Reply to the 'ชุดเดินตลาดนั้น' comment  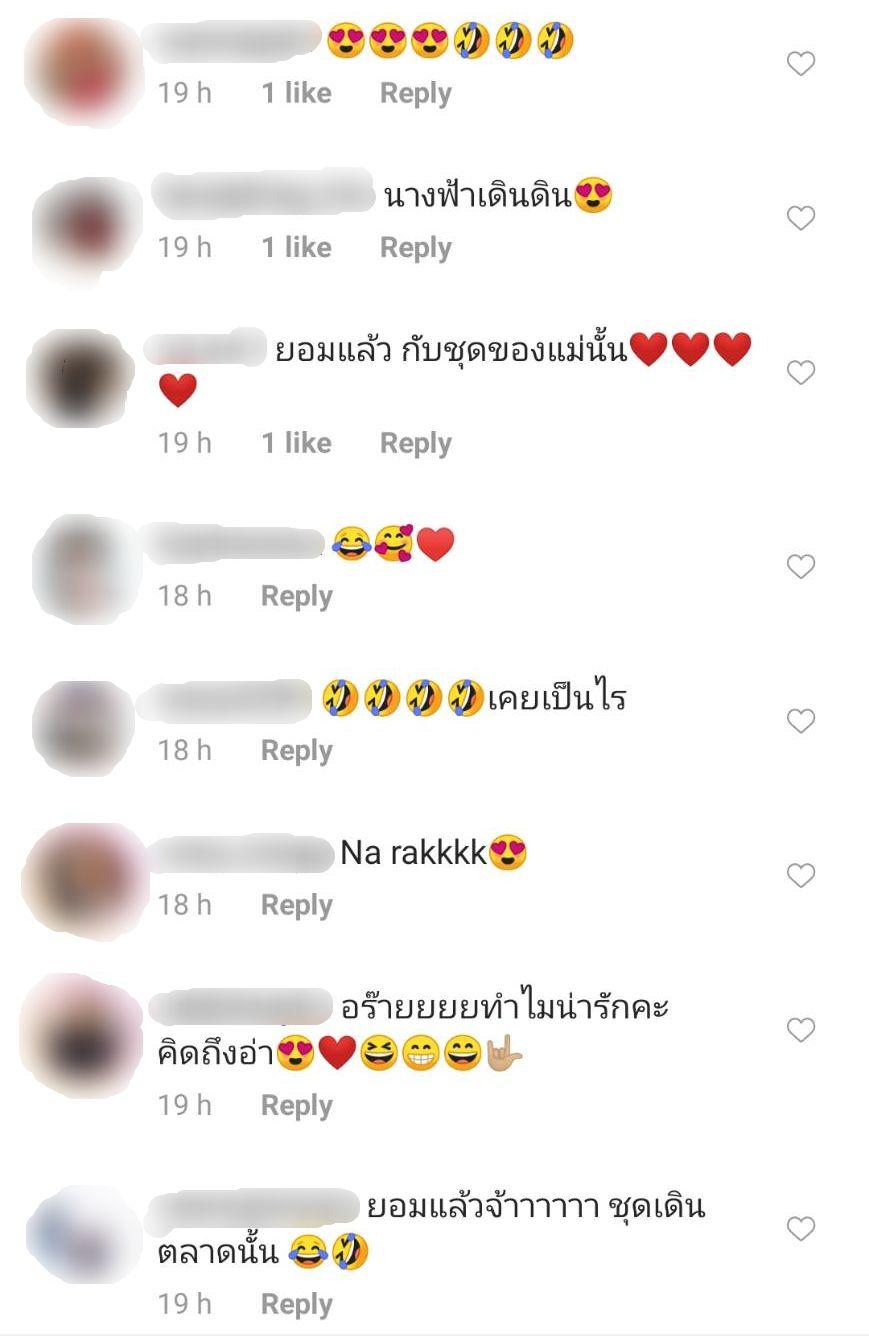point(297,1304)
